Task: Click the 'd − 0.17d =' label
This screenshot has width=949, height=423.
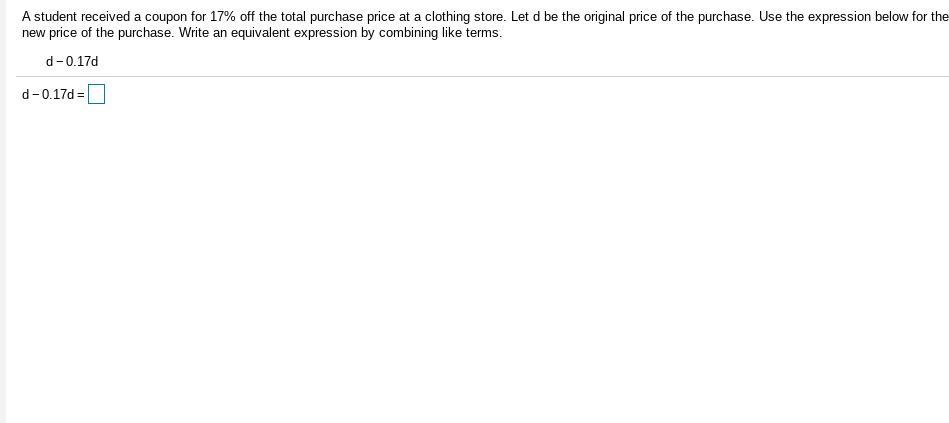Action: tap(53, 94)
